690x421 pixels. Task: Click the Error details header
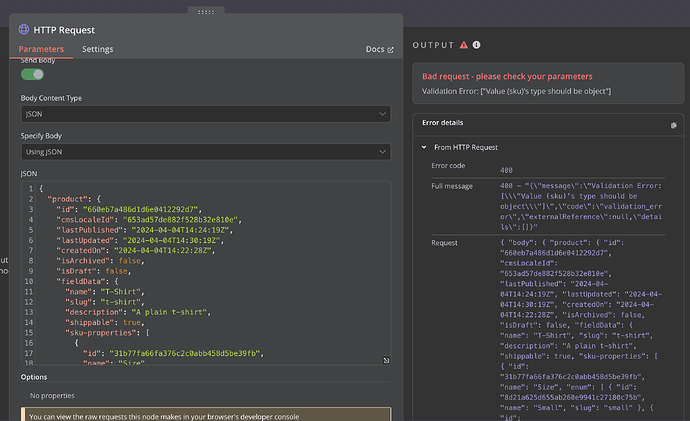[443, 123]
